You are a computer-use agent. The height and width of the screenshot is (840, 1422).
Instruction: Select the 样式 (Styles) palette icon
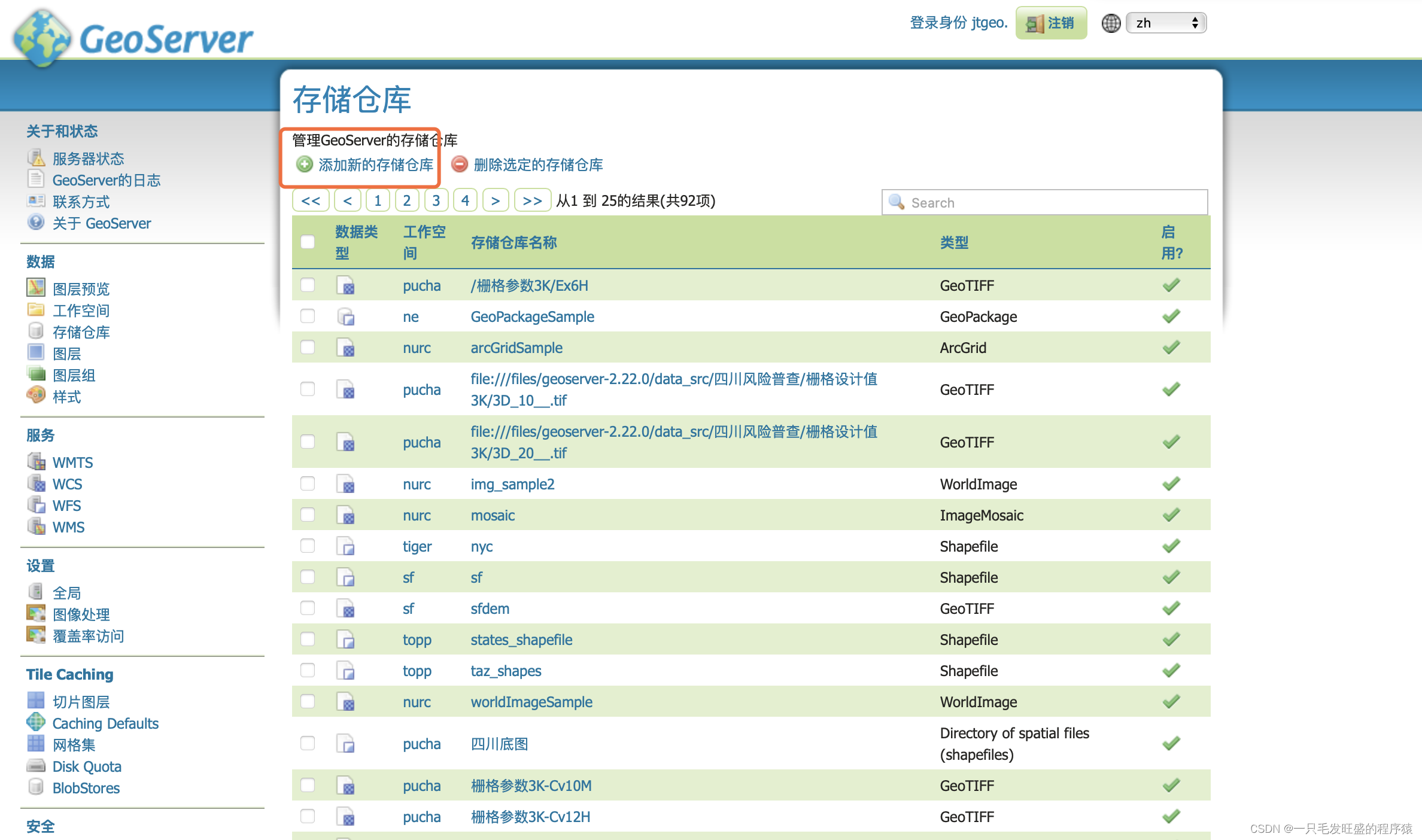36,396
